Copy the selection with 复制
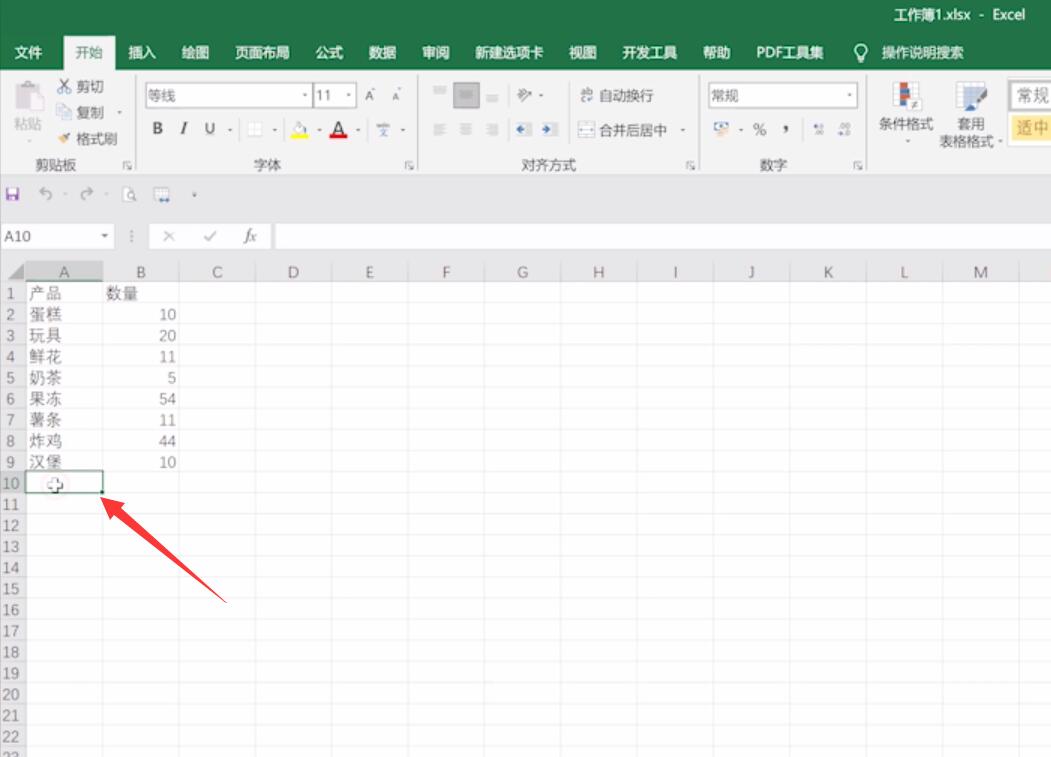 point(80,112)
